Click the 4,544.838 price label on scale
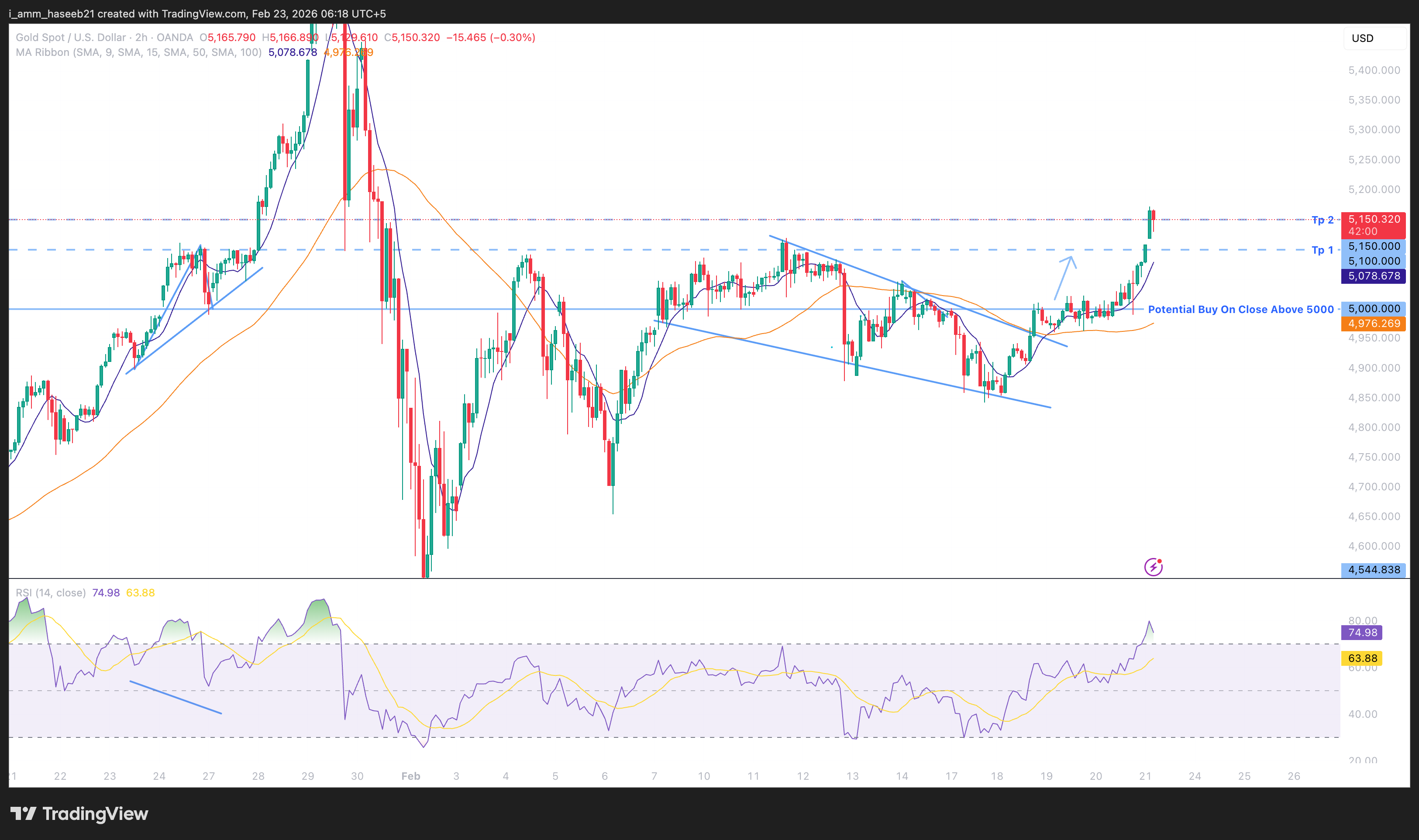Screen dimensions: 1419x840 point(1373,569)
